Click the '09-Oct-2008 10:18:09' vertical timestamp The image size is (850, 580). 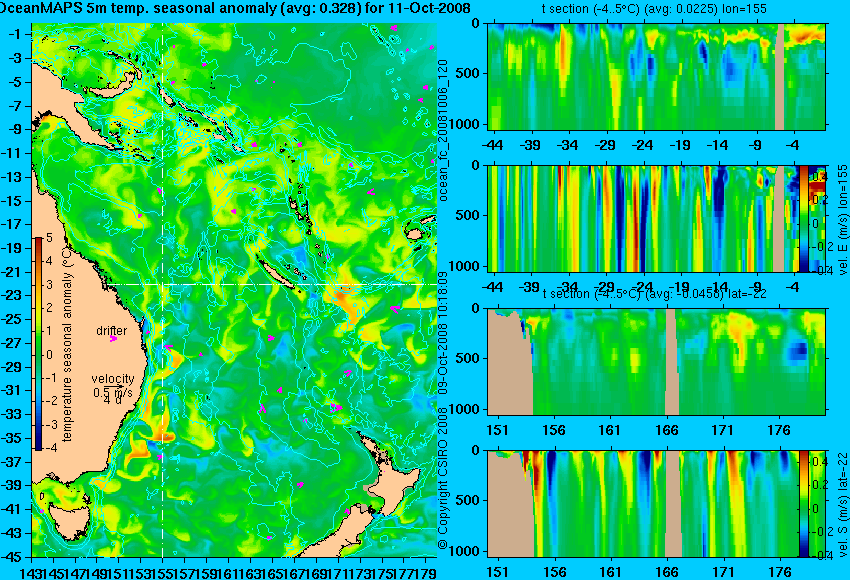click(442, 333)
